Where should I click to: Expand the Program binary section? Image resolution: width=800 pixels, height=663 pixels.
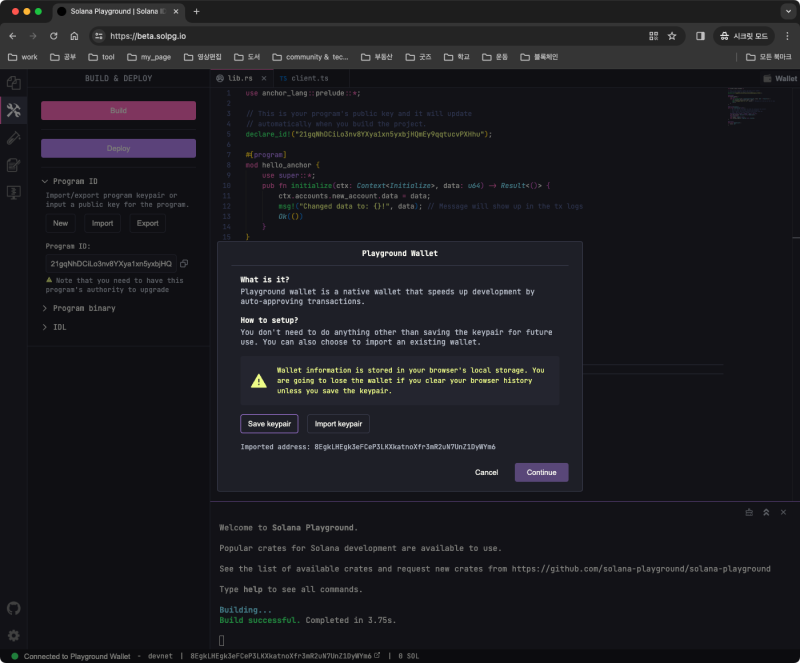click(x=79, y=308)
